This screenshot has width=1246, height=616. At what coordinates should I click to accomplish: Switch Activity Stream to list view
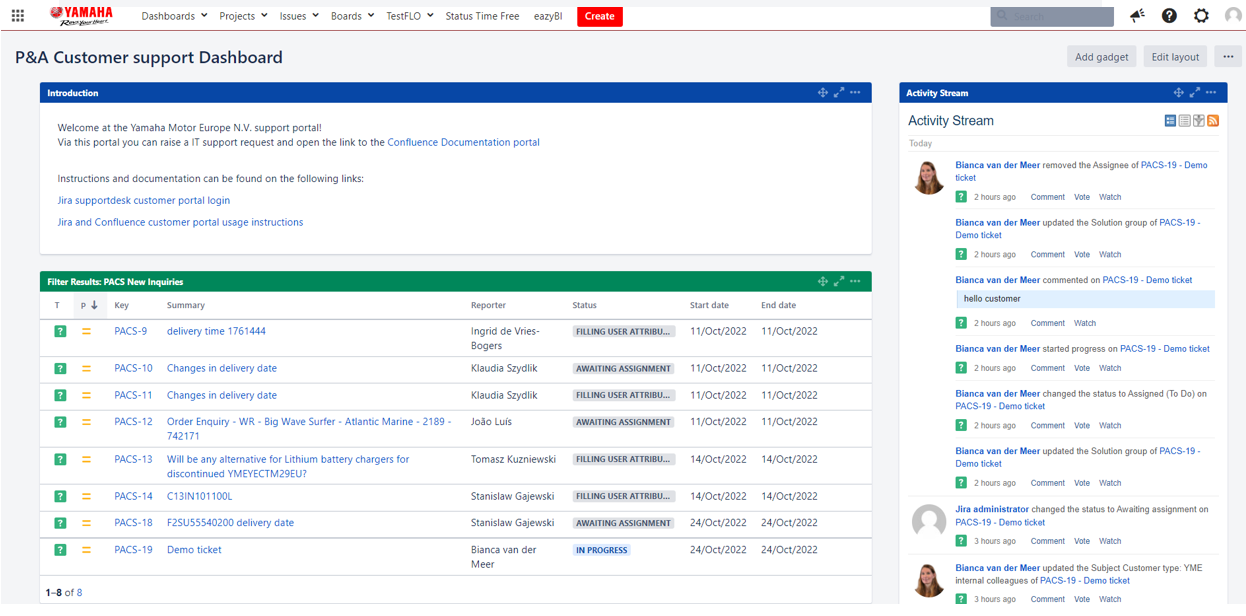(1185, 121)
